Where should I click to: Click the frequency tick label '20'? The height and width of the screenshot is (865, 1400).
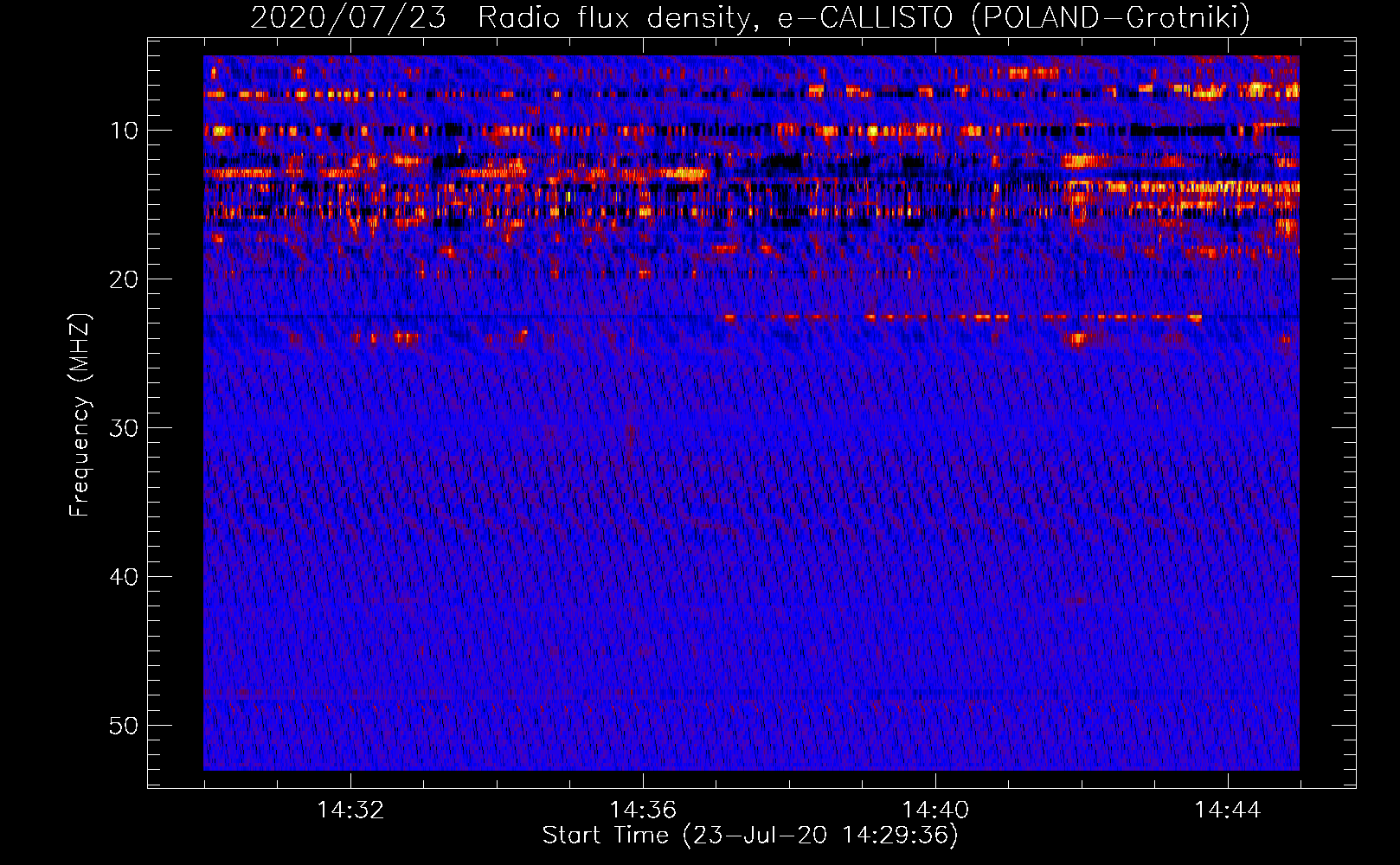125,279
